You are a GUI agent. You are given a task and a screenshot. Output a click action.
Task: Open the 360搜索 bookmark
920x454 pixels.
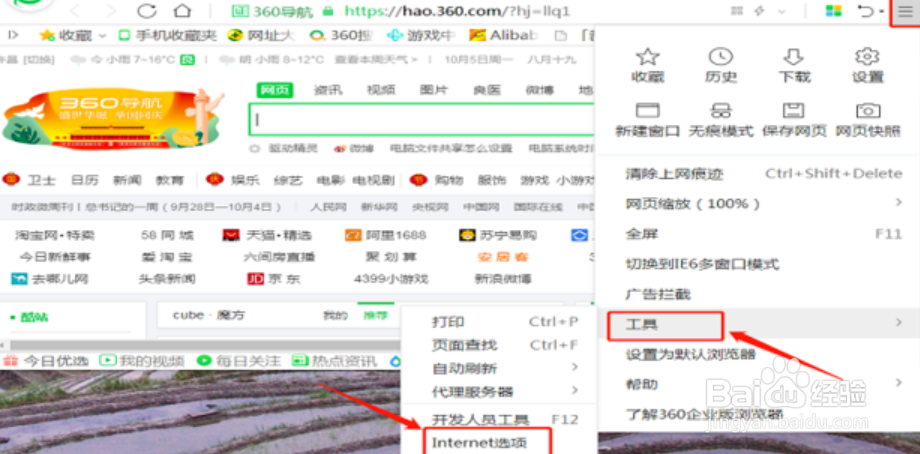click(x=341, y=35)
